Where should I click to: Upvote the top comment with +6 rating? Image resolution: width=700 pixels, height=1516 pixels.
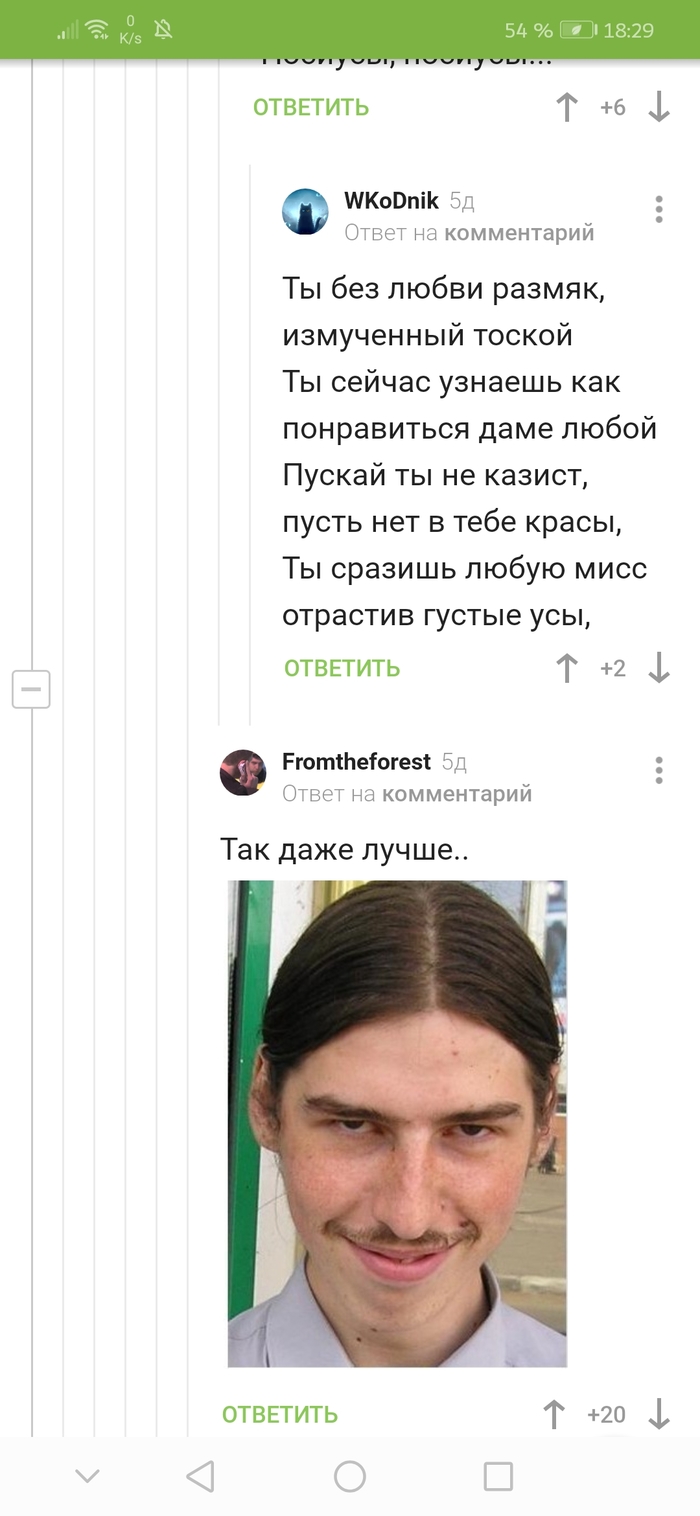click(x=567, y=107)
